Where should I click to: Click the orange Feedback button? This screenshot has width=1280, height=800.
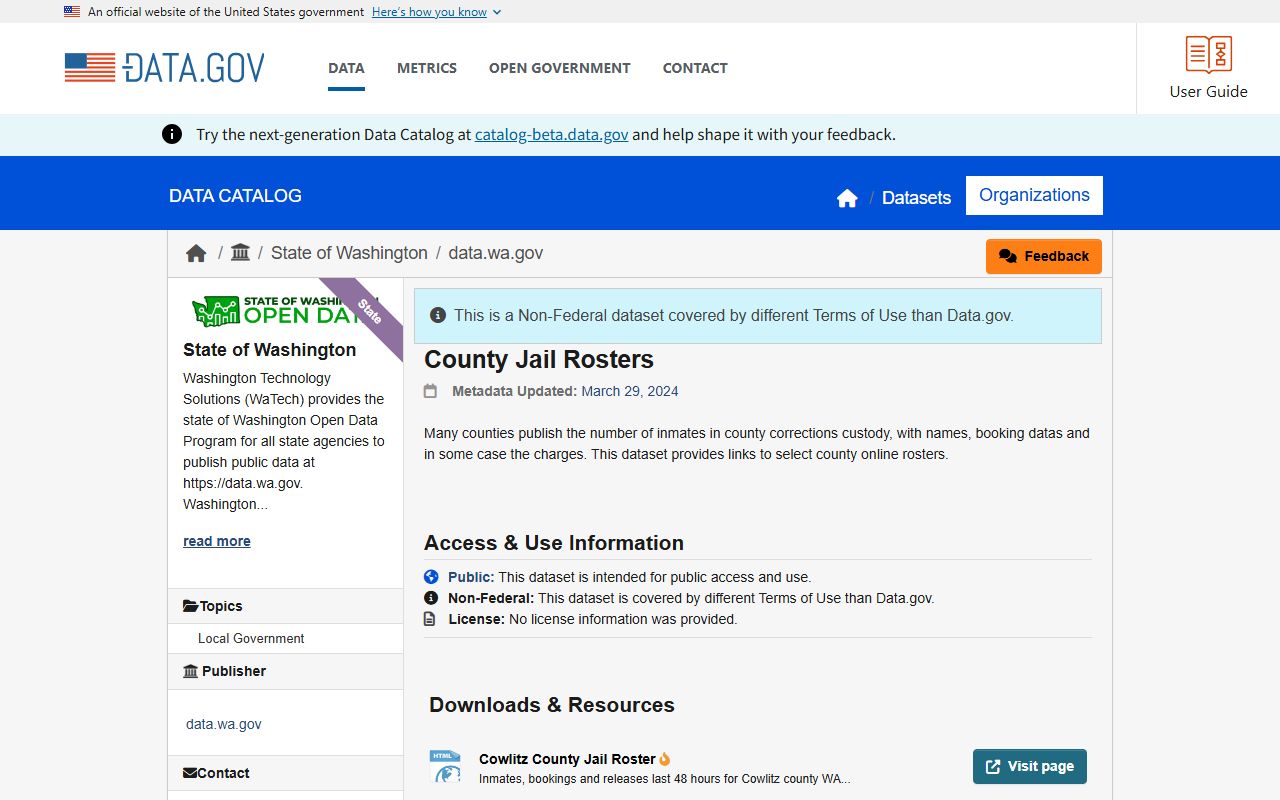click(x=1044, y=256)
